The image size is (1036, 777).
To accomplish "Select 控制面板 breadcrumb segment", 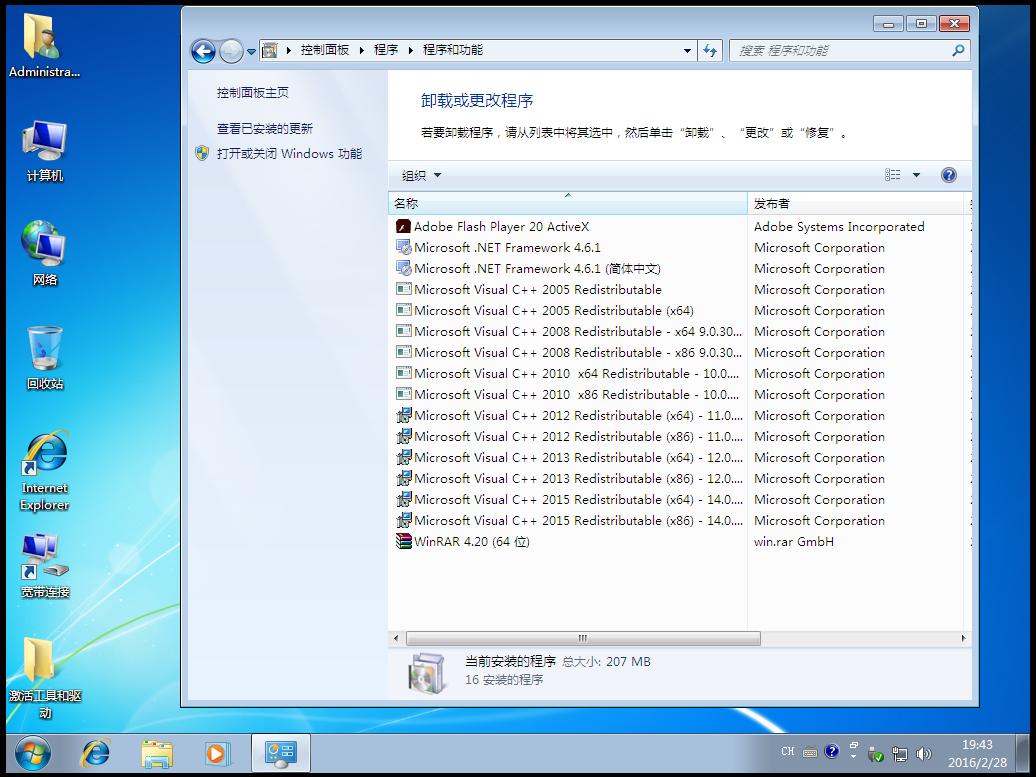I will pyautogui.click(x=324, y=50).
